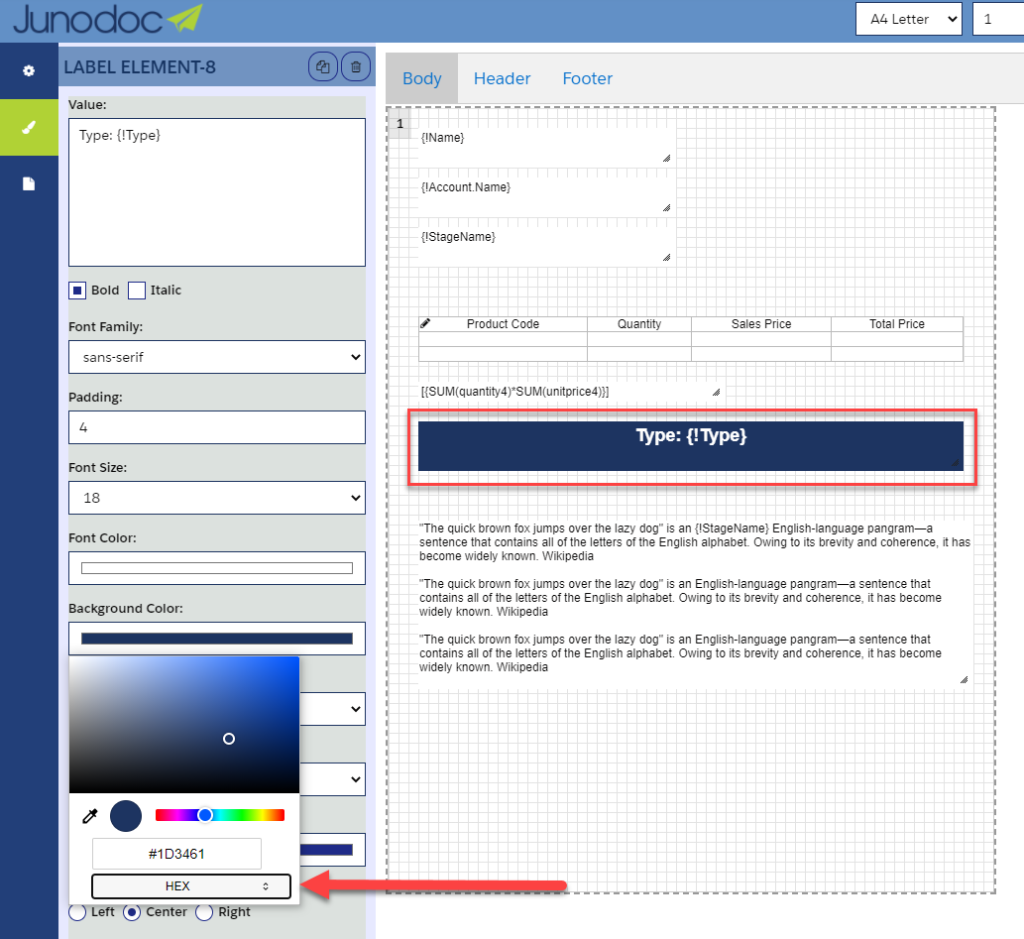Click resize handle of {!Account.Name} element
The image size is (1024, 939).
[x=666, y=208]
